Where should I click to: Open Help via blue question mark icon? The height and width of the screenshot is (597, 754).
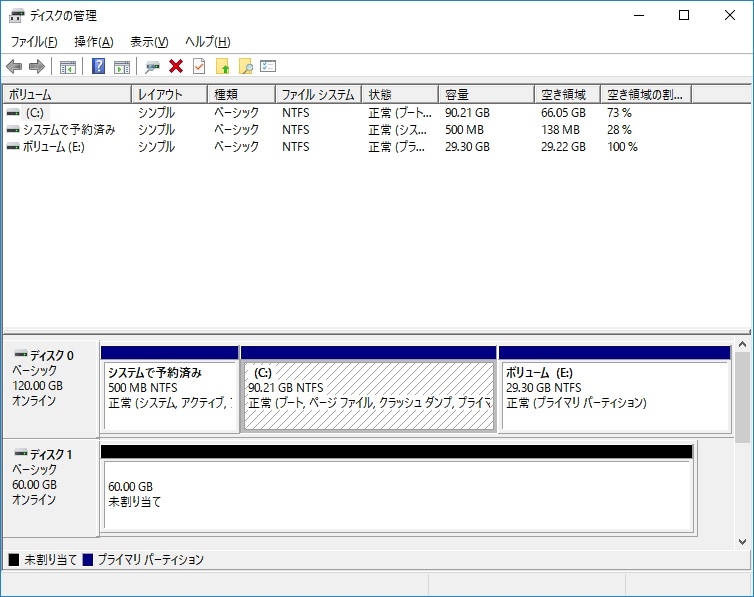tap(98, 66)
